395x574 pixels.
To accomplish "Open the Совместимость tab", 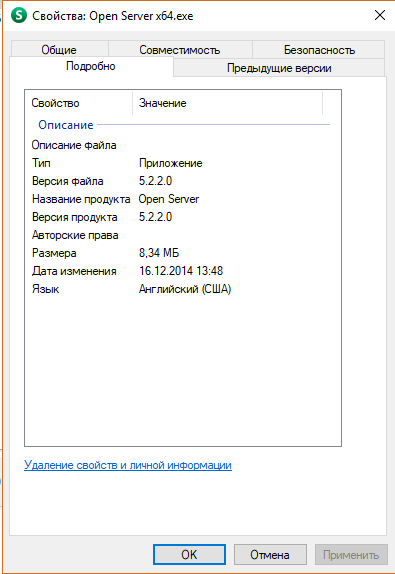I will [x=180, y=49].
